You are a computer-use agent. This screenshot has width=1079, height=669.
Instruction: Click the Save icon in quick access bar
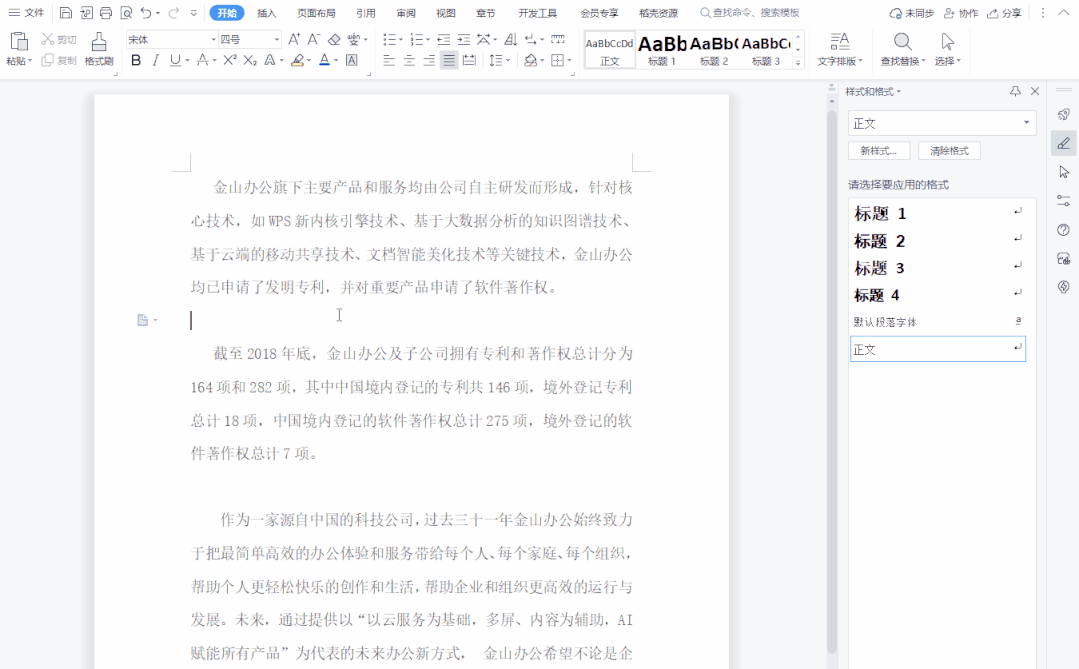(65, 12)
